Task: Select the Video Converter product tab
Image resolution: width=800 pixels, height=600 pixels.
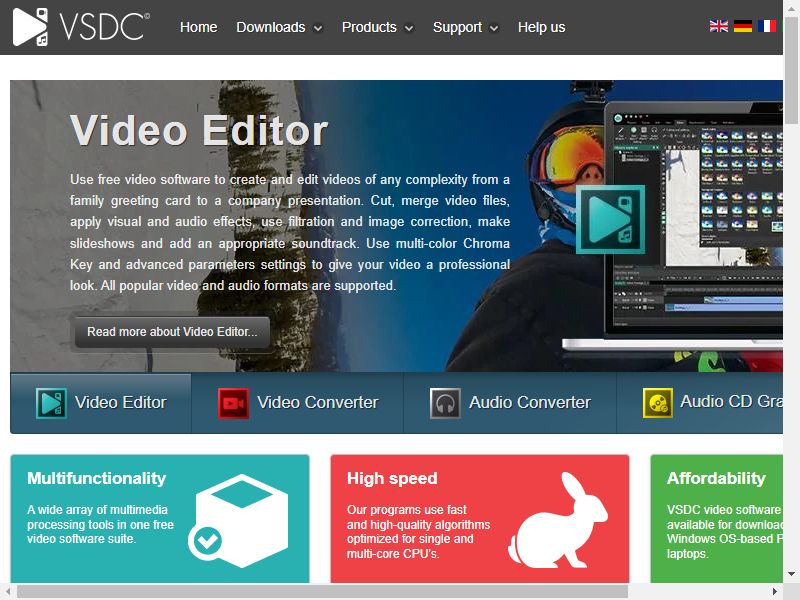Action: click(297, 403)
